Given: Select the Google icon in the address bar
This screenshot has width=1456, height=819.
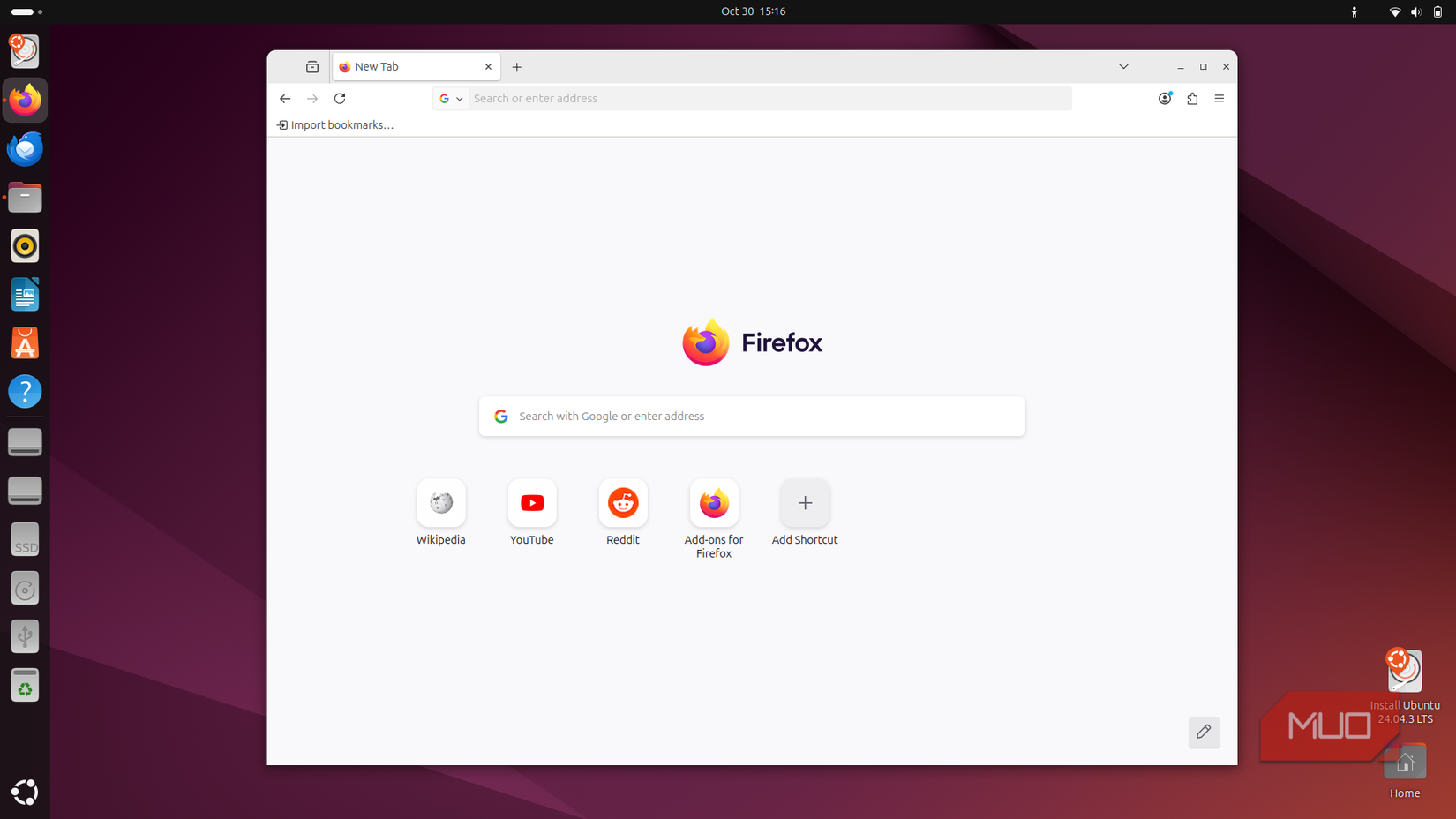Looking at the screenshot, I should [445, 98].
